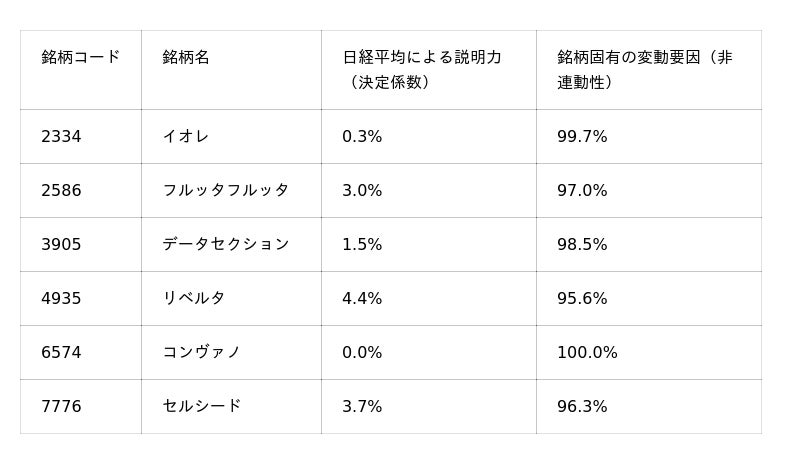Click the 1.5% value cell
The image size is (800, 464).
tap(362, 245)
